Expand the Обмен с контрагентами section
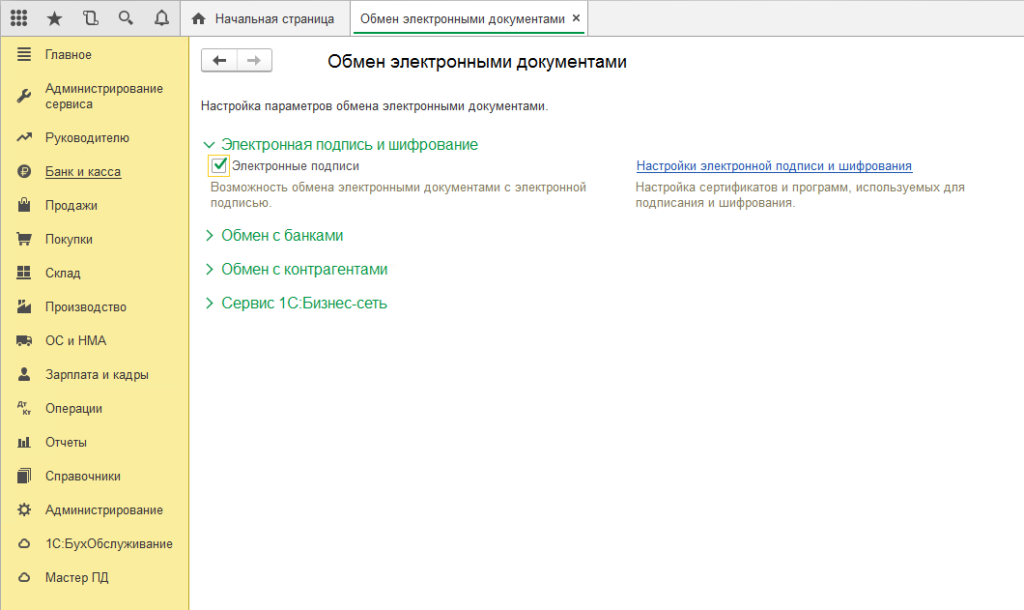The height and width of the screenshot is (610, 1024). tap(210, 270)
